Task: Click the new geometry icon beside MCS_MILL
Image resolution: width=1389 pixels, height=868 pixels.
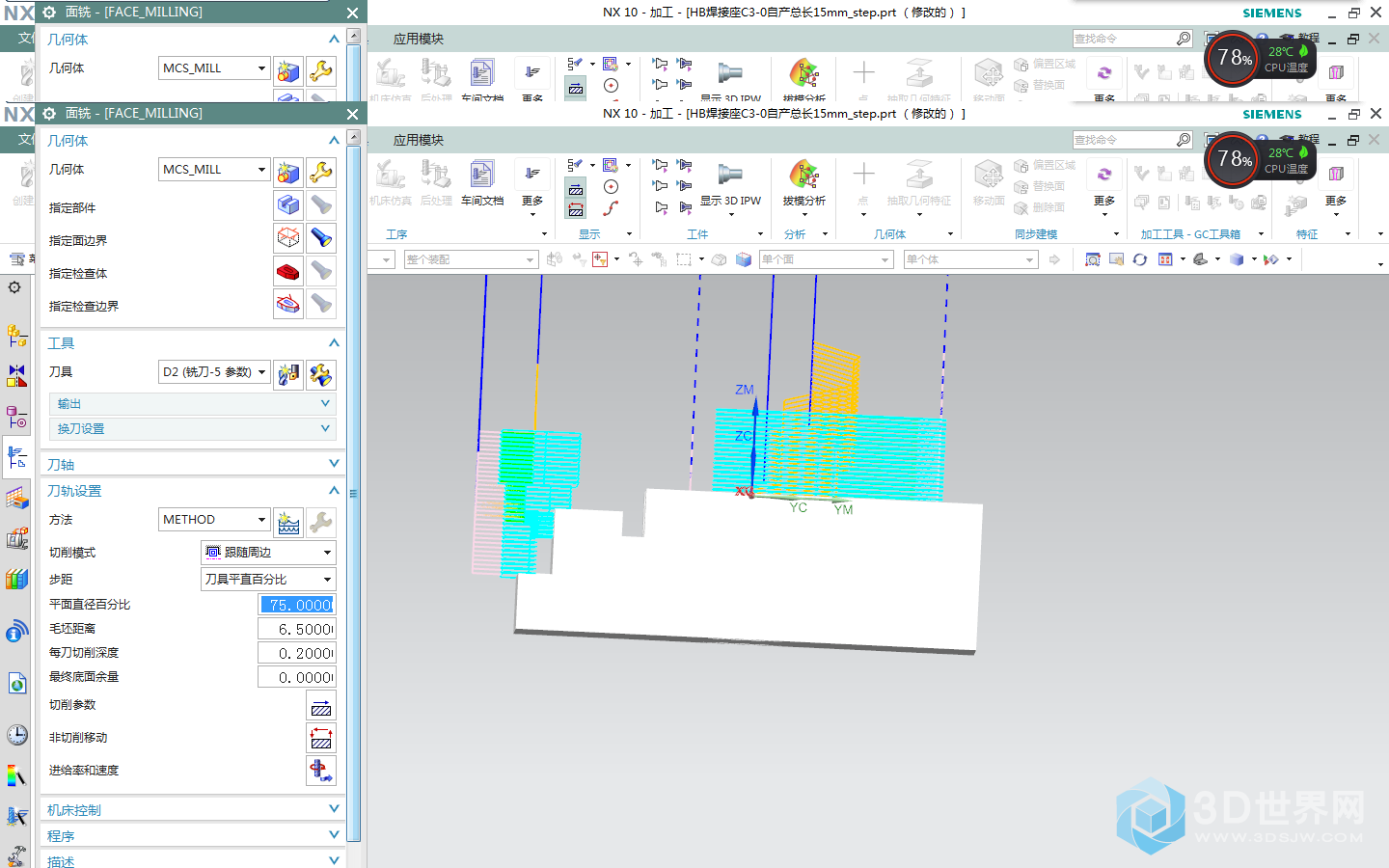Action: pyautogui.click(x=288, y=173)
